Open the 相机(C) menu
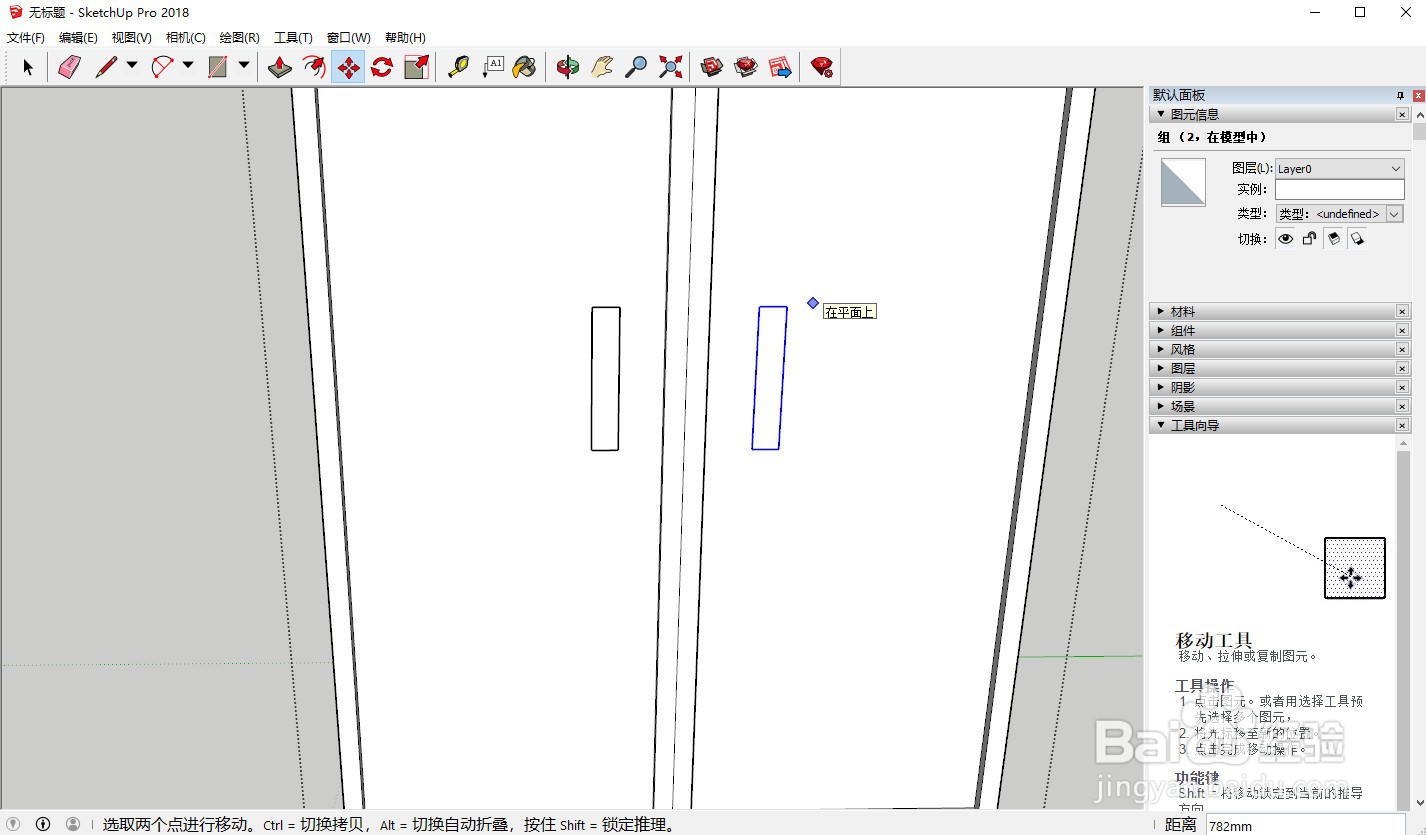1426x835 pixels. point(185,38)
